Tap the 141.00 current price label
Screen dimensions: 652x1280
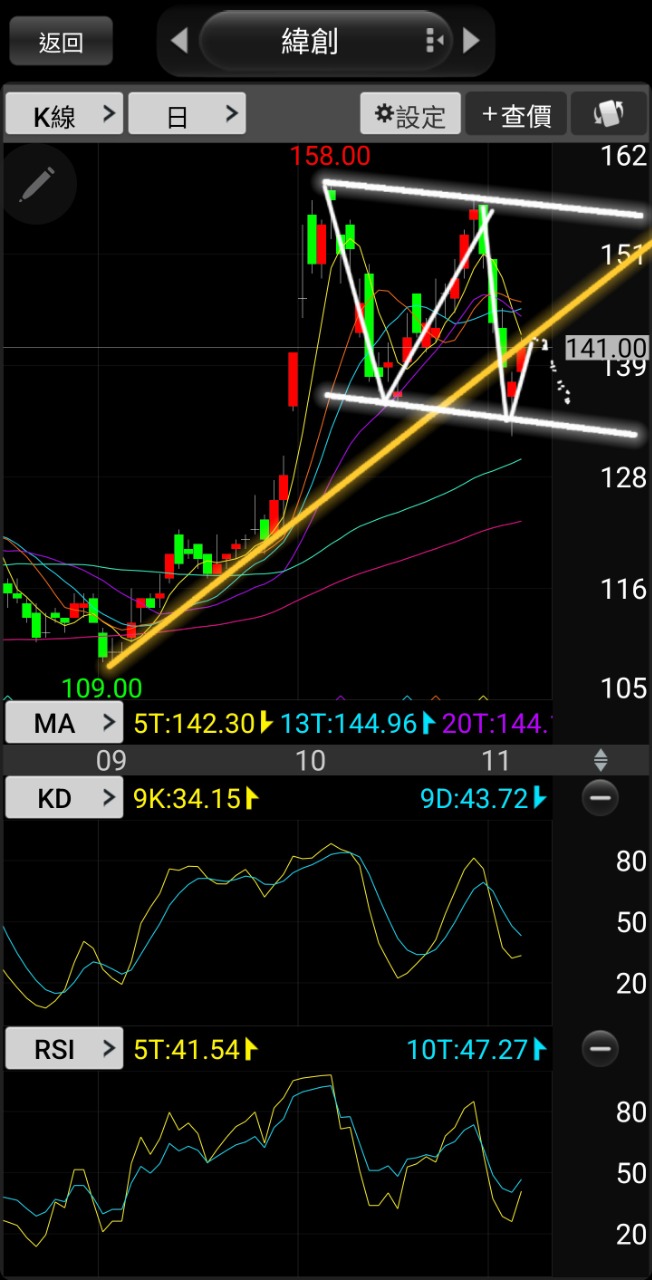pos(606,348)
